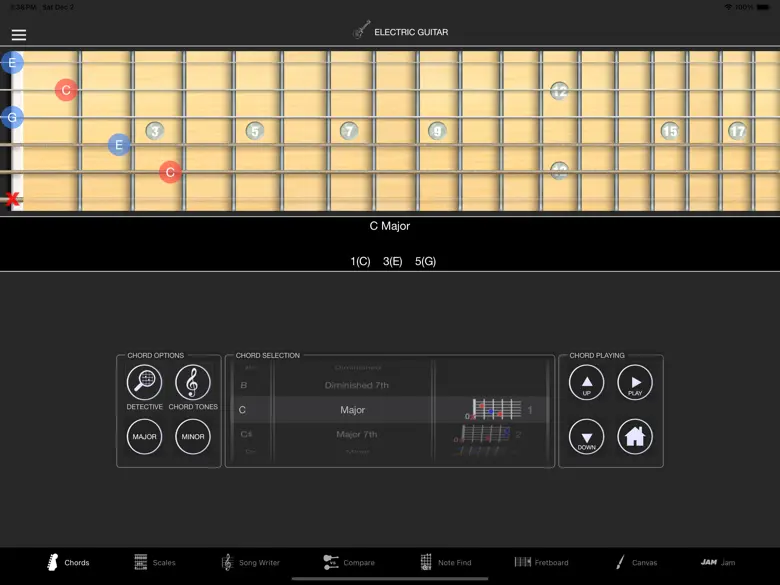Tap the fret 9 marker
The height and width of the screenshot is (585, 780).
(437, 131)
